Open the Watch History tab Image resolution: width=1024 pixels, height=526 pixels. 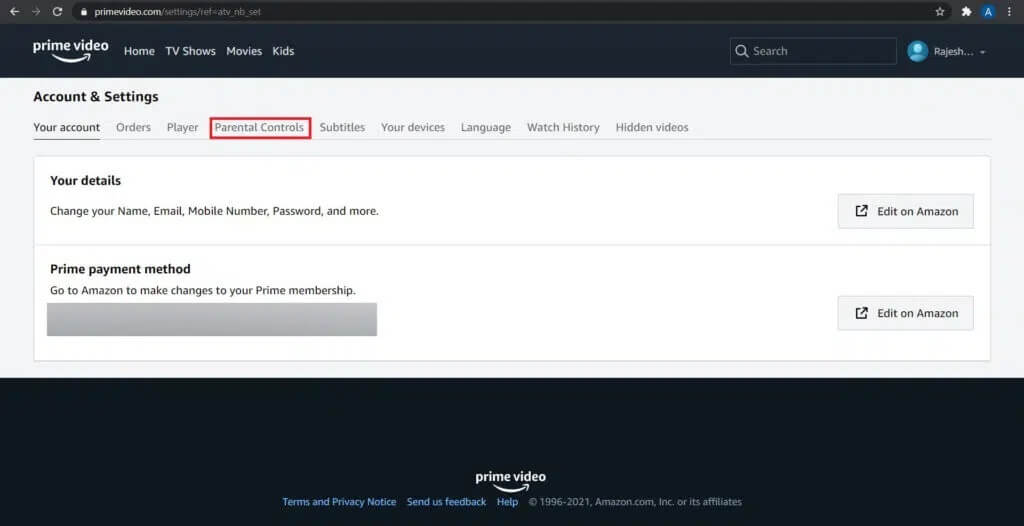(x=563, y=127)
